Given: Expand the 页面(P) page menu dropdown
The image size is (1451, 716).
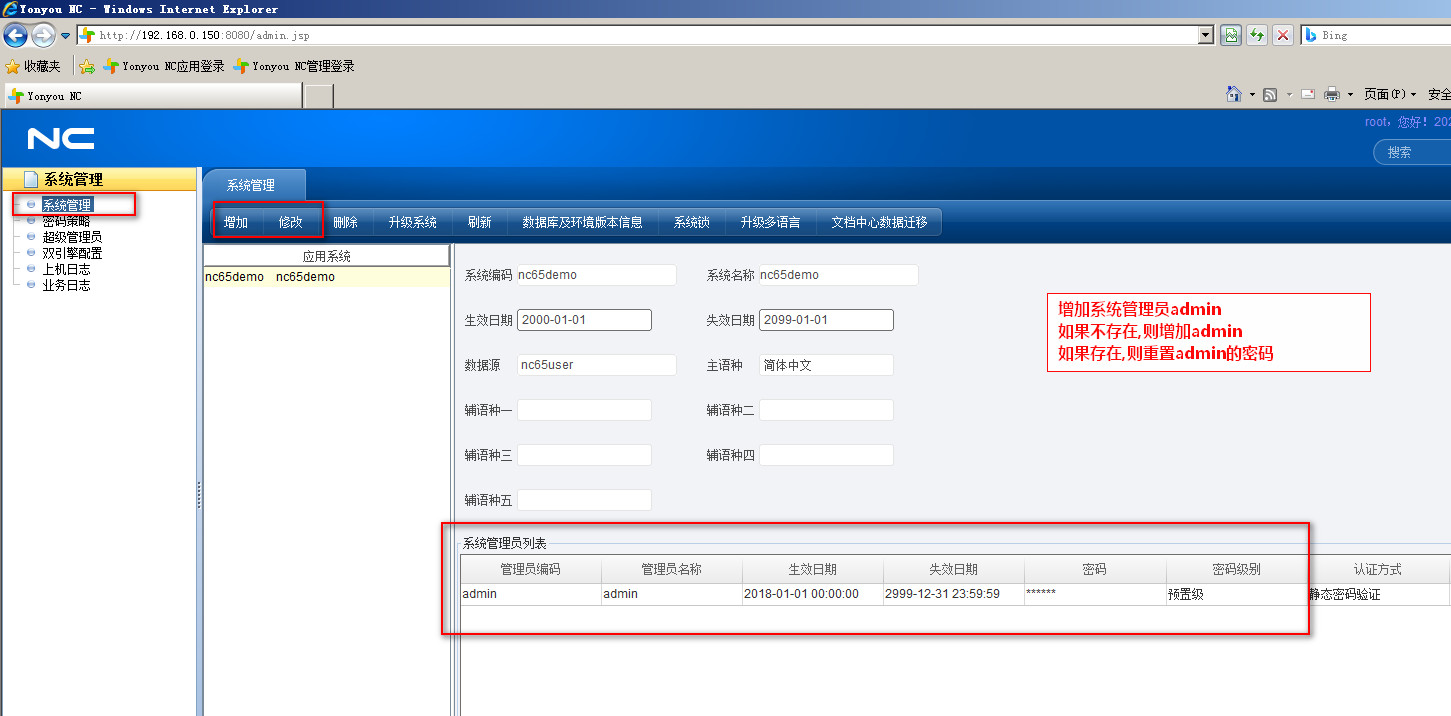Looking at the screenshot, I should click(1390, 94).
